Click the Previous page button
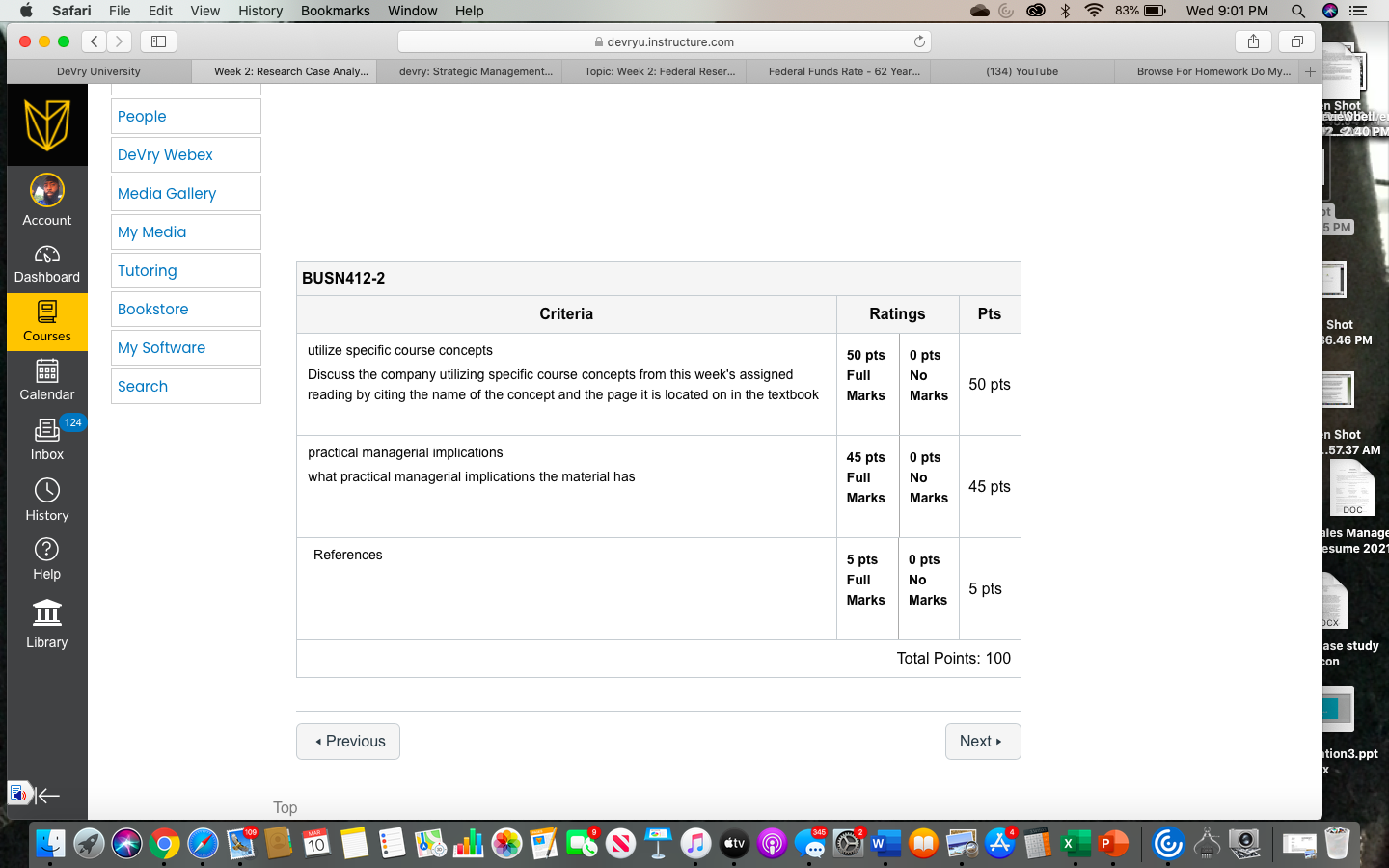 coord(348,742)
